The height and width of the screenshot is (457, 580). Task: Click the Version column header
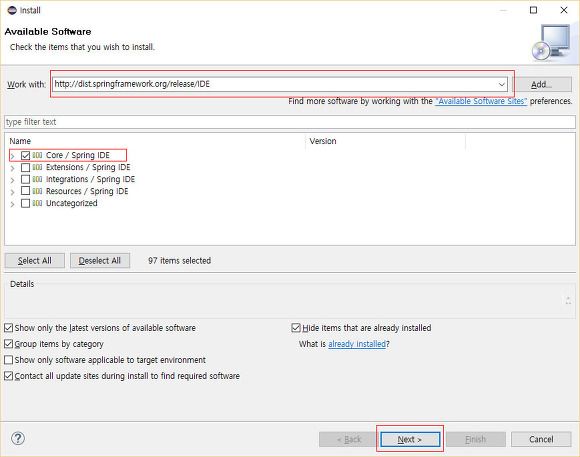pyautogui.click(x=385, y=141)
